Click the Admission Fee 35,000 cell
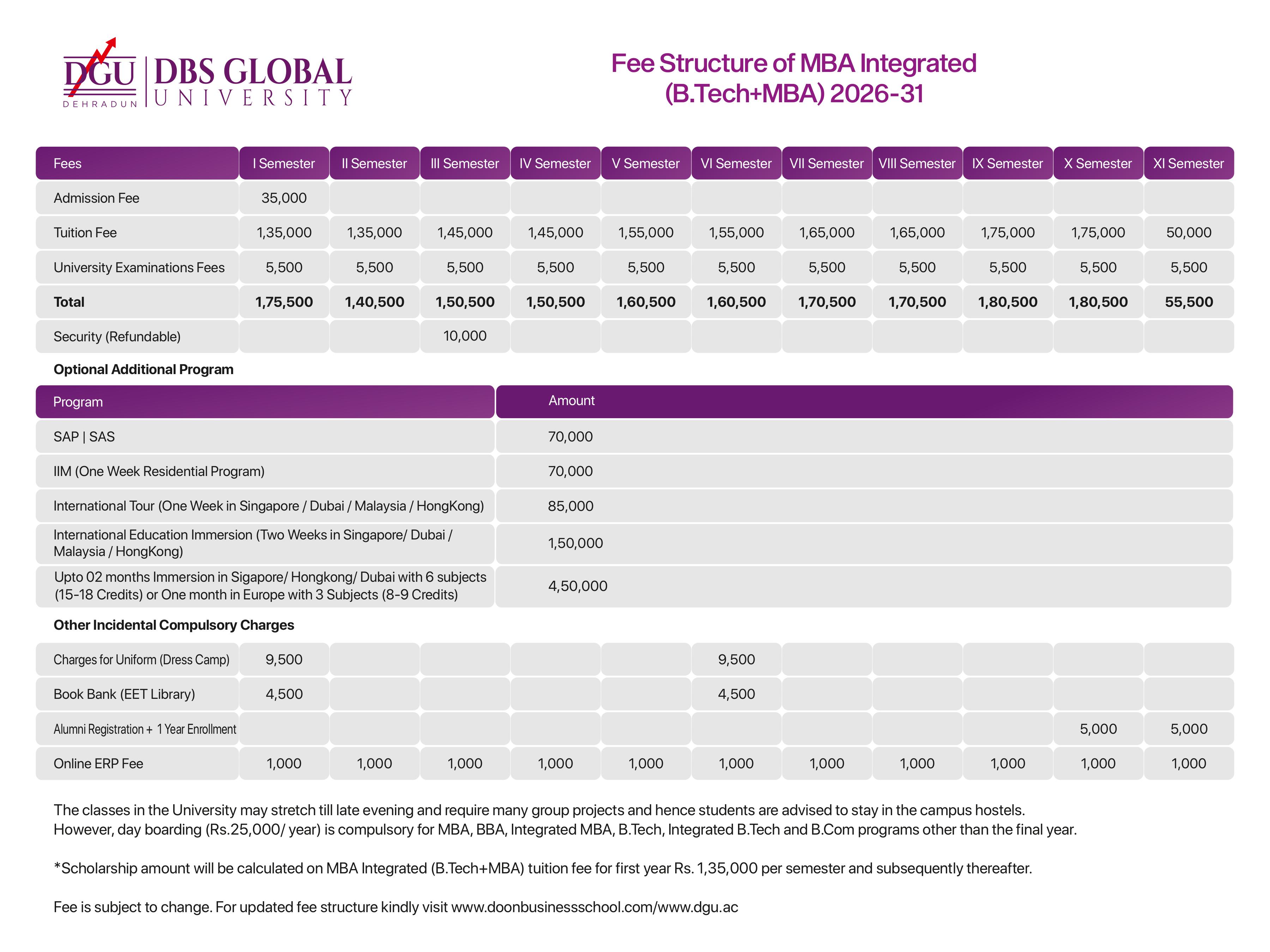1270x952 pixels. 284,198
